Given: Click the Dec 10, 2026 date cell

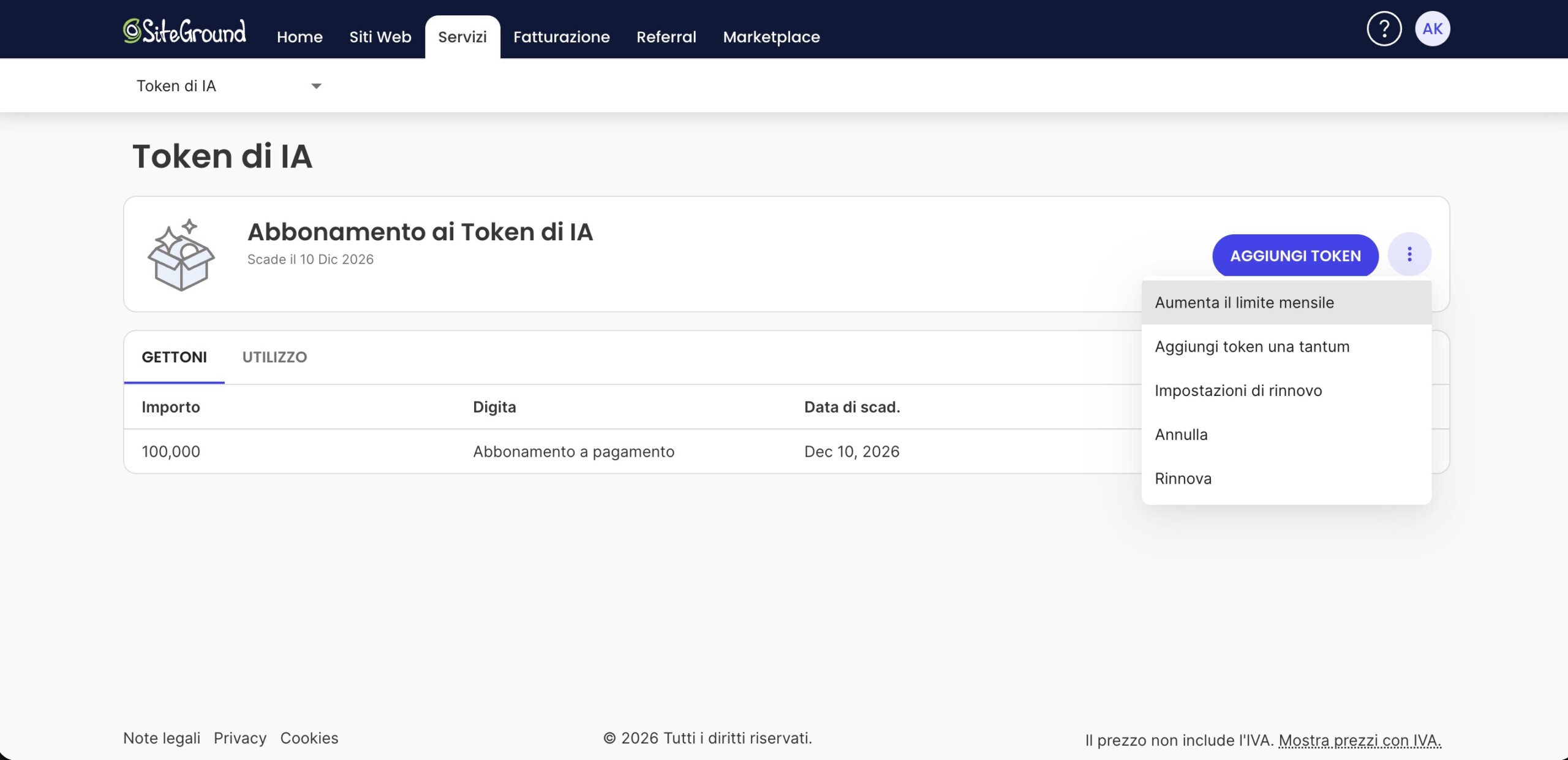Looking at the screenshot, I should click(851, 452).
